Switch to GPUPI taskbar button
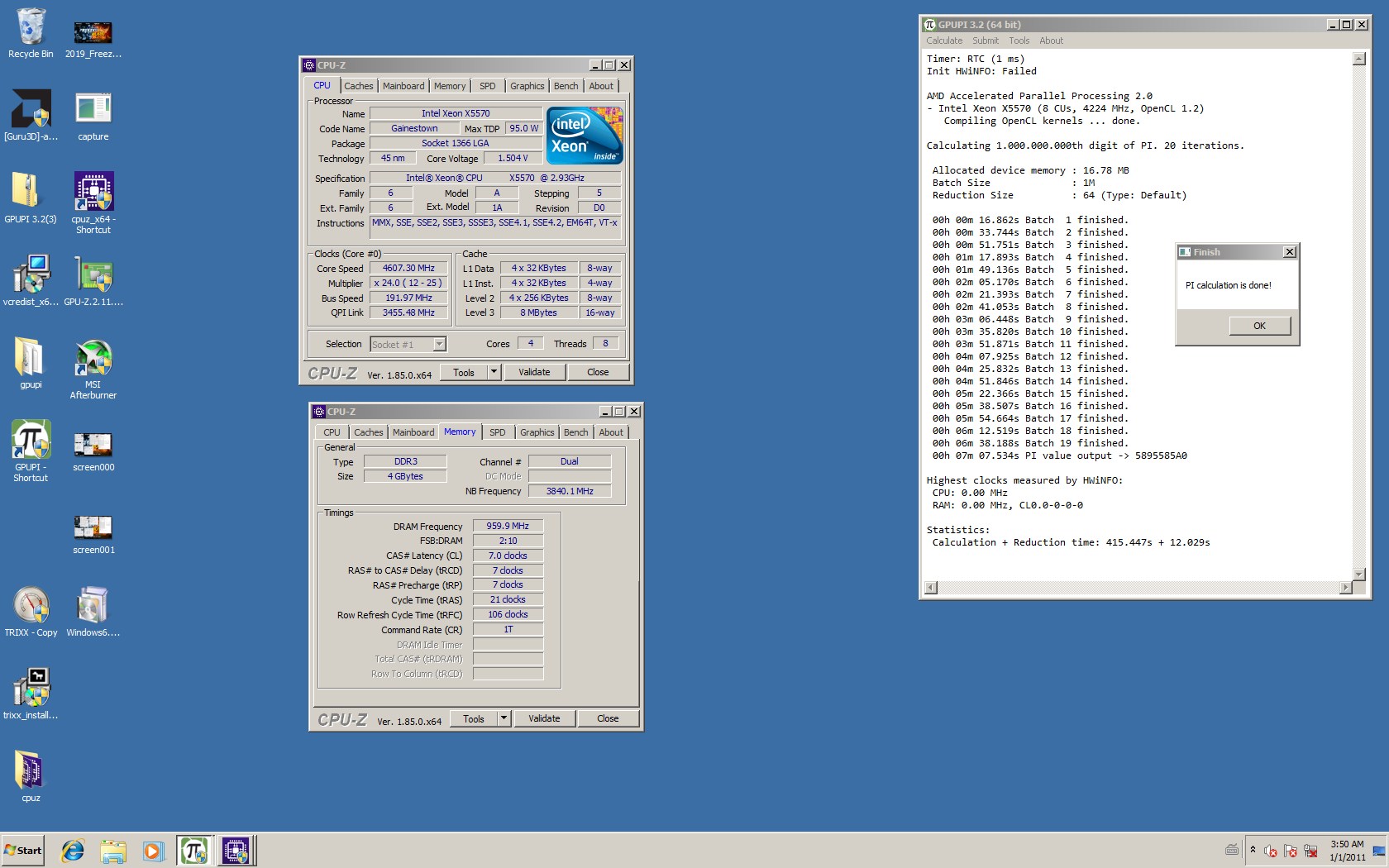1389x868 pixels. pos(194,851)
